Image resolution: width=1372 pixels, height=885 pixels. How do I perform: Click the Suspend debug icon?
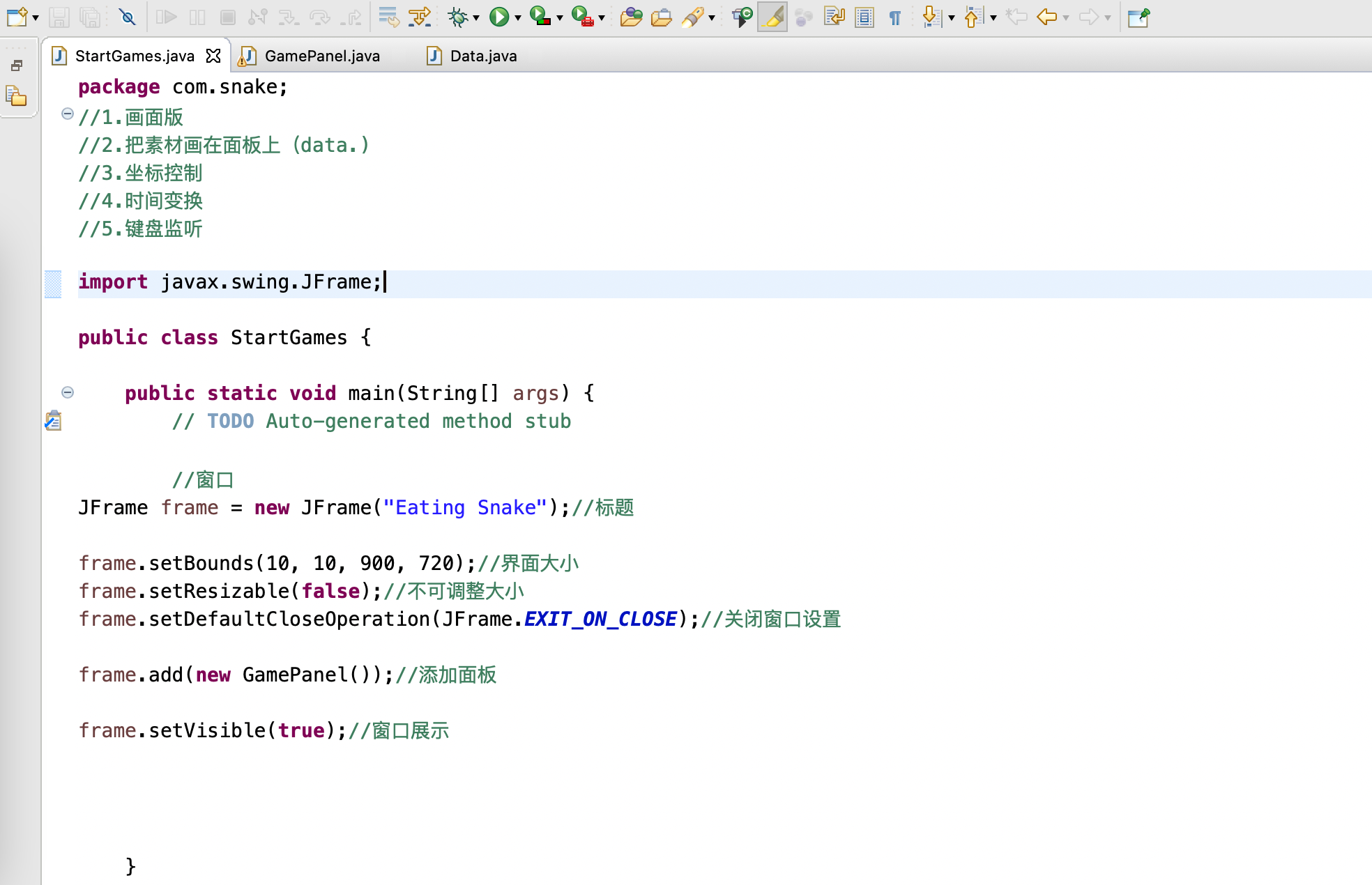click(197, 17)
